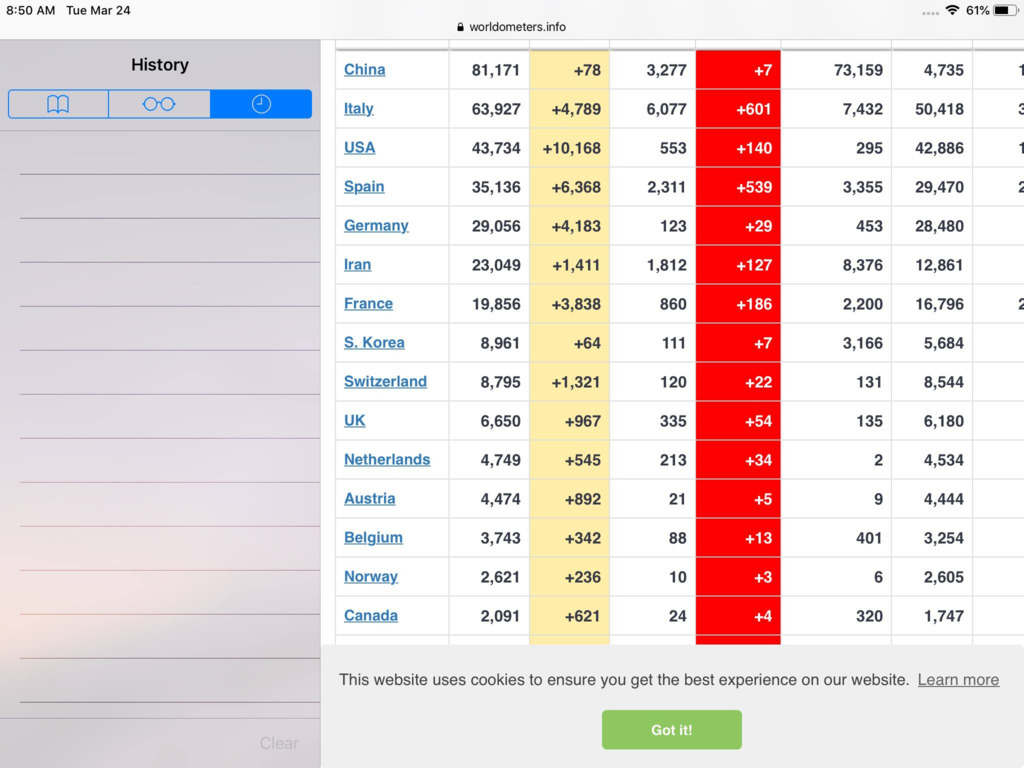Open the Spain country link
The width and height of the screenshot is (1024, 768).
click(364, 187)
